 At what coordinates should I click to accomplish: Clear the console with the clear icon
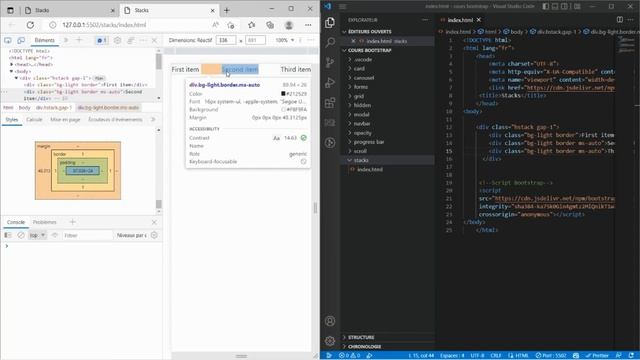point(21,235)
